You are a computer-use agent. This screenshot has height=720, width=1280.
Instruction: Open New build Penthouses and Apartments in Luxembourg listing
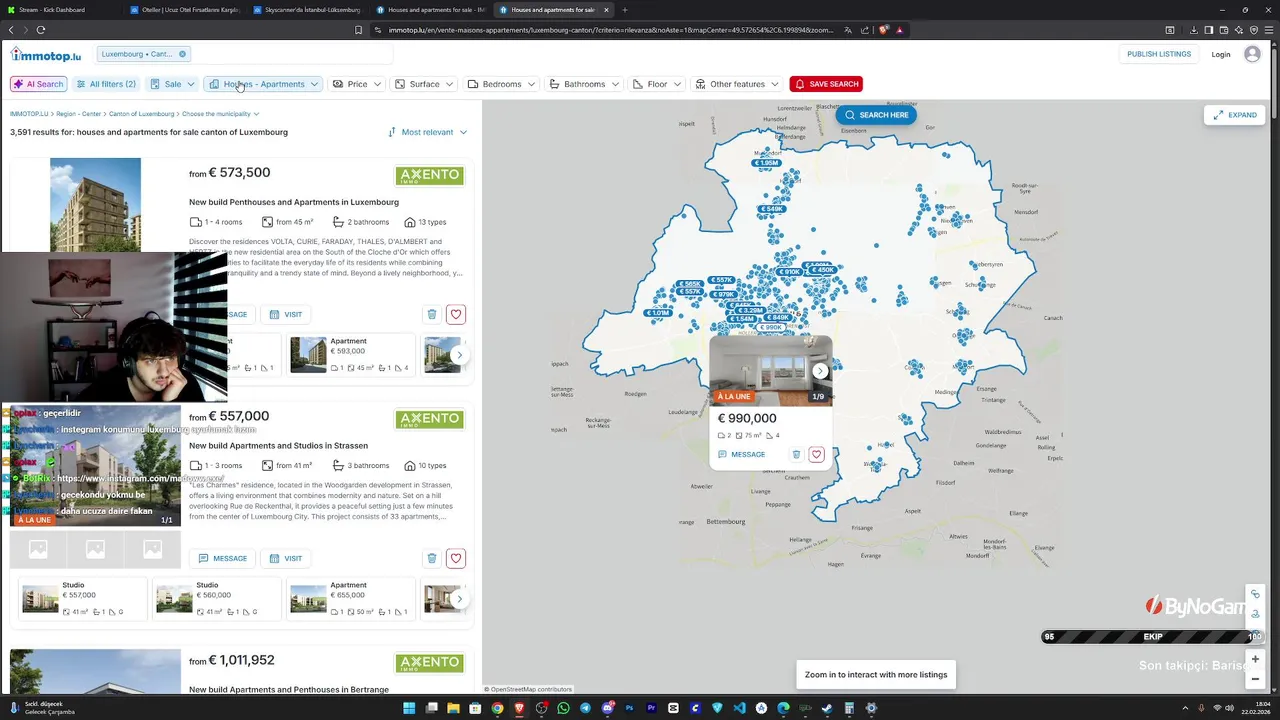[294, 202]
